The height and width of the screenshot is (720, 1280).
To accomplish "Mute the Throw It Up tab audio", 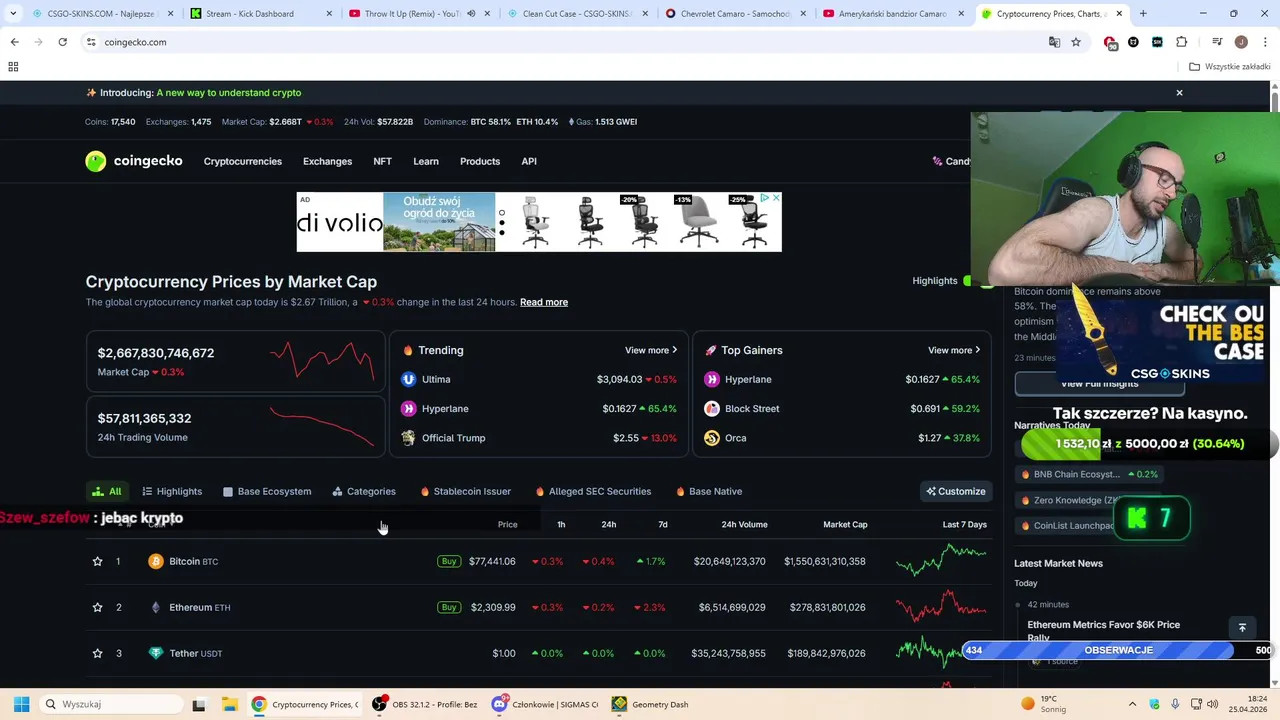I will point(471,14).
